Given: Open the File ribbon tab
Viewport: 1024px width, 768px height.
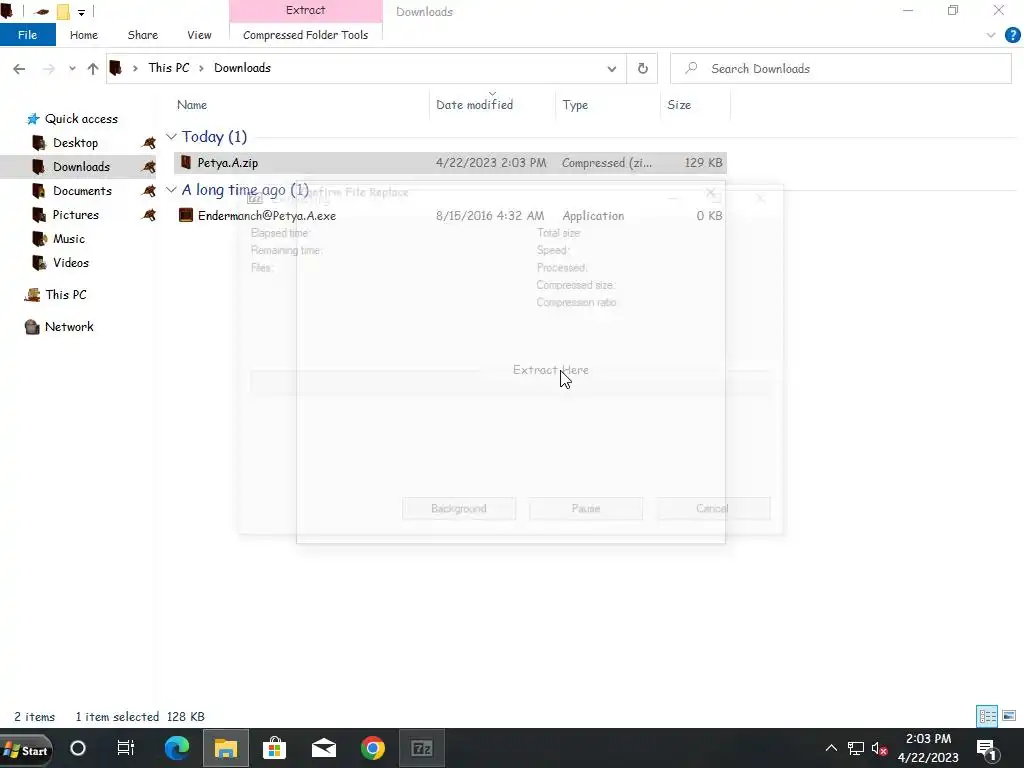Looking at the screenshot, I should coord(27,35).
